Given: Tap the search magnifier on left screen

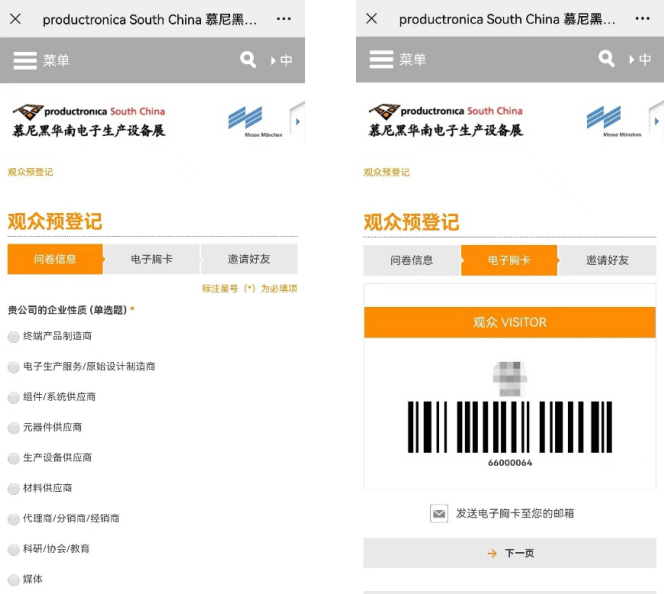Looking at the screenshot, I should [x=248, y=60].
